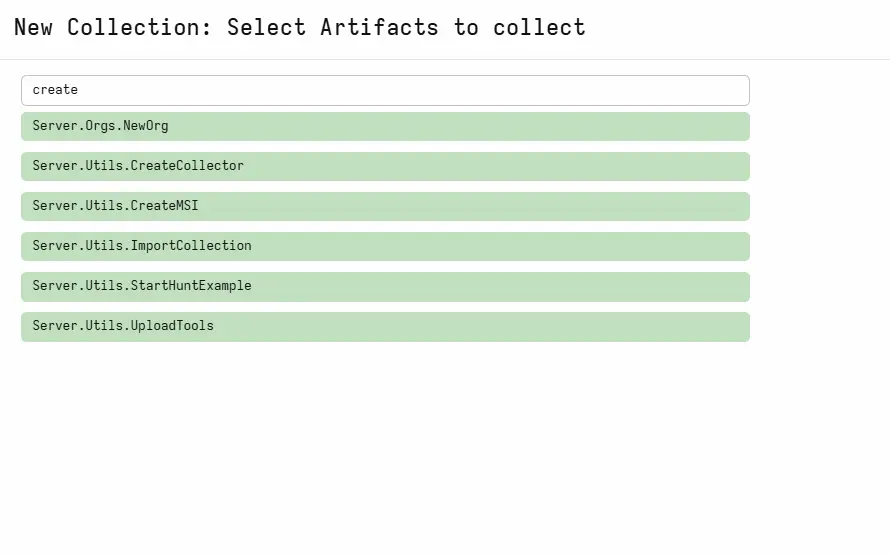Pick the Server.Utils.ImportCollection artifact
Screen dimensions: 890x555
385,246
